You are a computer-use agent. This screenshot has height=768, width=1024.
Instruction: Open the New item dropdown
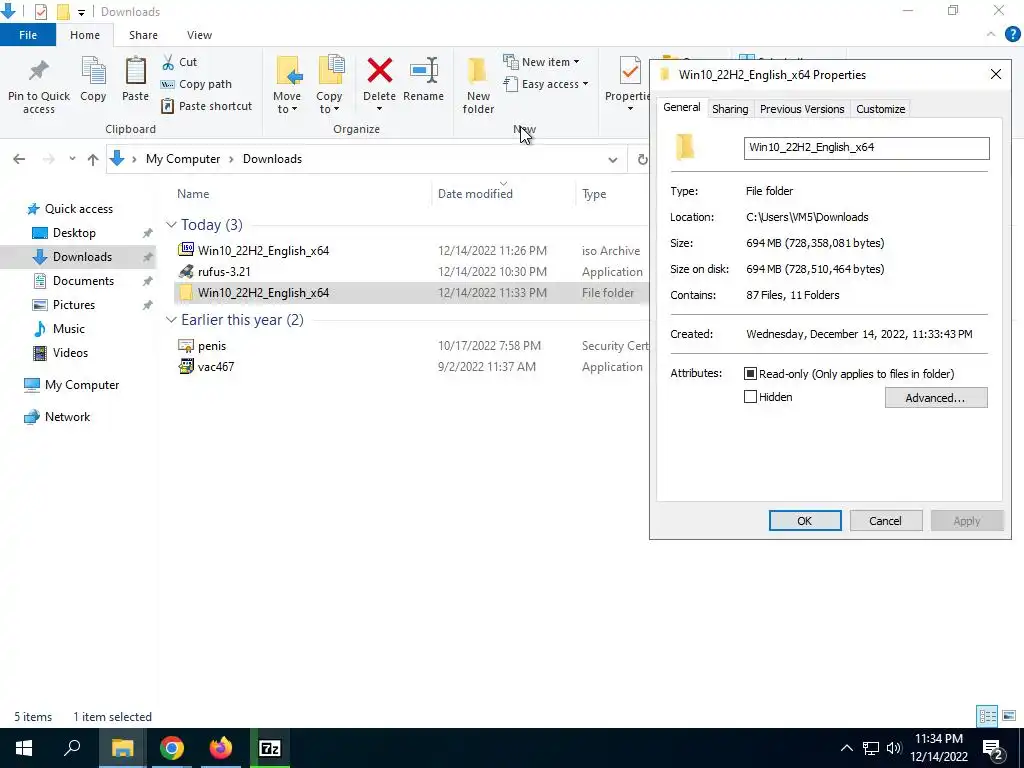541,62
